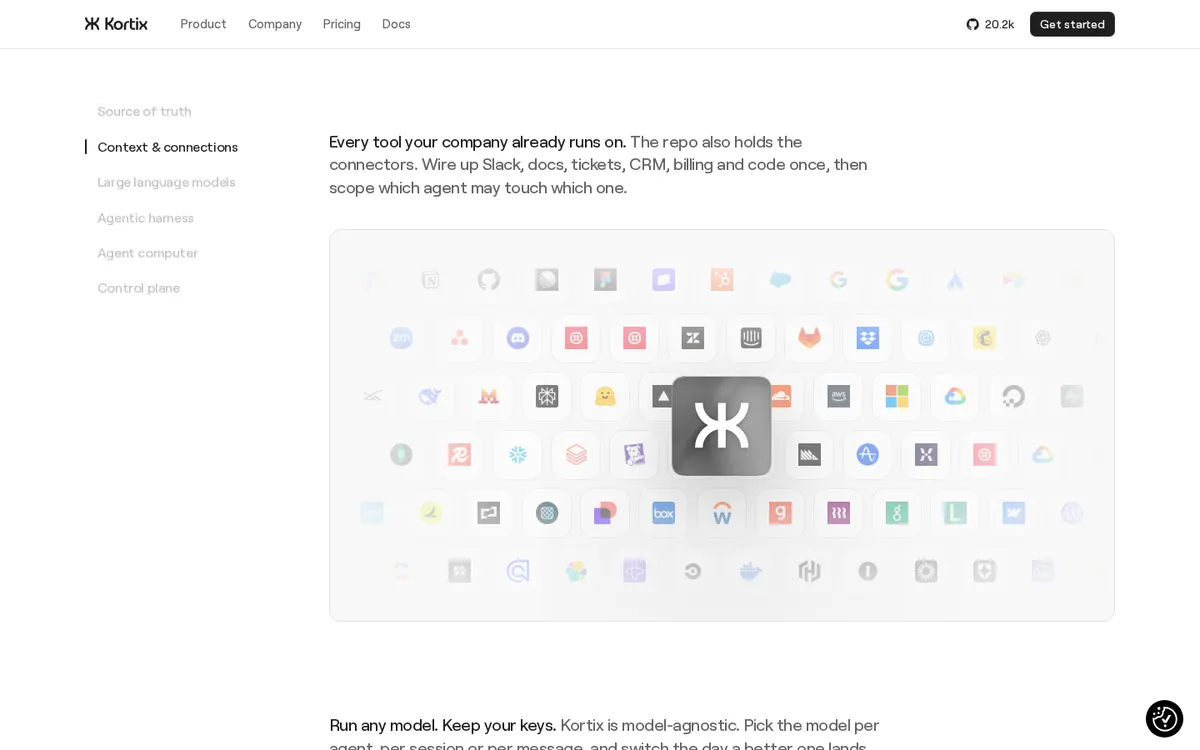This screenshot has width=1200, height=750.
Task: Click the AWS connector icon
Action: coord(839,396)
